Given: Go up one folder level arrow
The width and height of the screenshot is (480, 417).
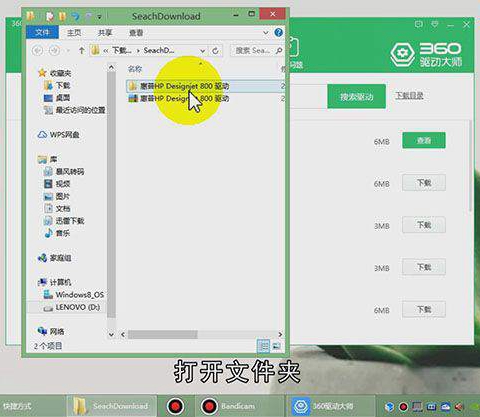Looking at the screenshot, I should click(82, 51).
